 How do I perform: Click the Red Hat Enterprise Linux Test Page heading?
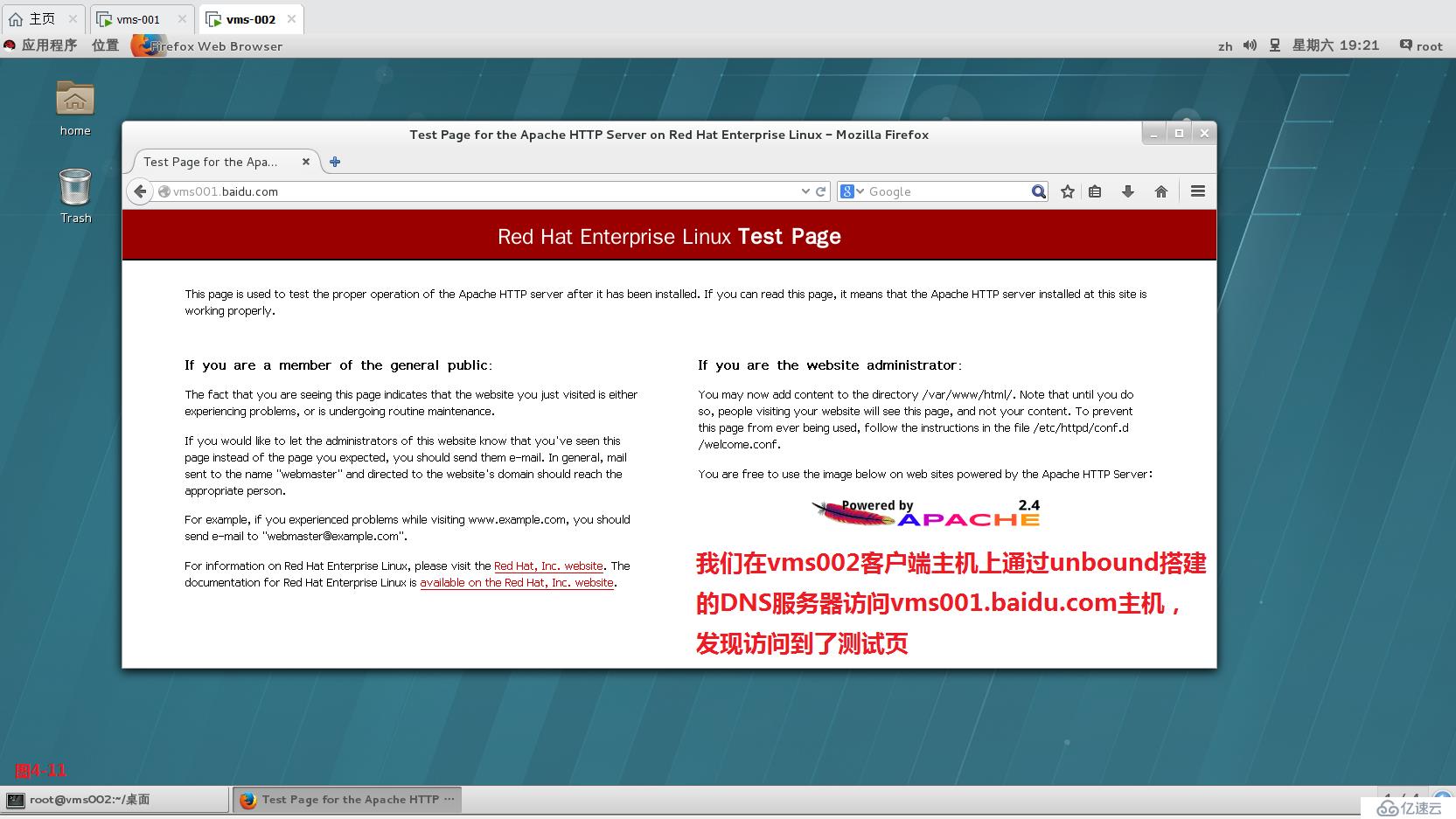[x=669, y=237]
